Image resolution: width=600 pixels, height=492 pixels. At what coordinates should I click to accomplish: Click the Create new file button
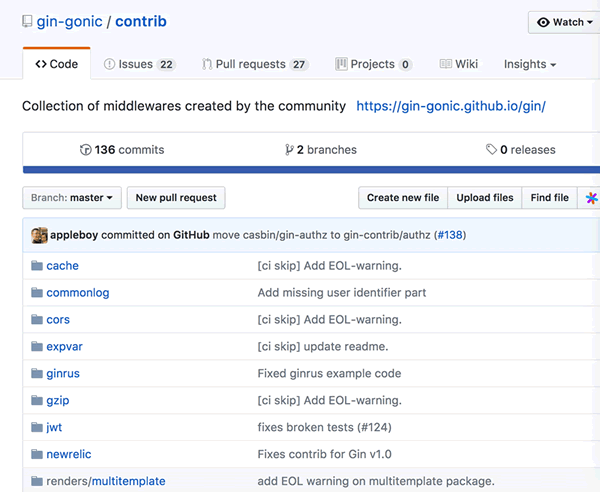click(403, 198)
